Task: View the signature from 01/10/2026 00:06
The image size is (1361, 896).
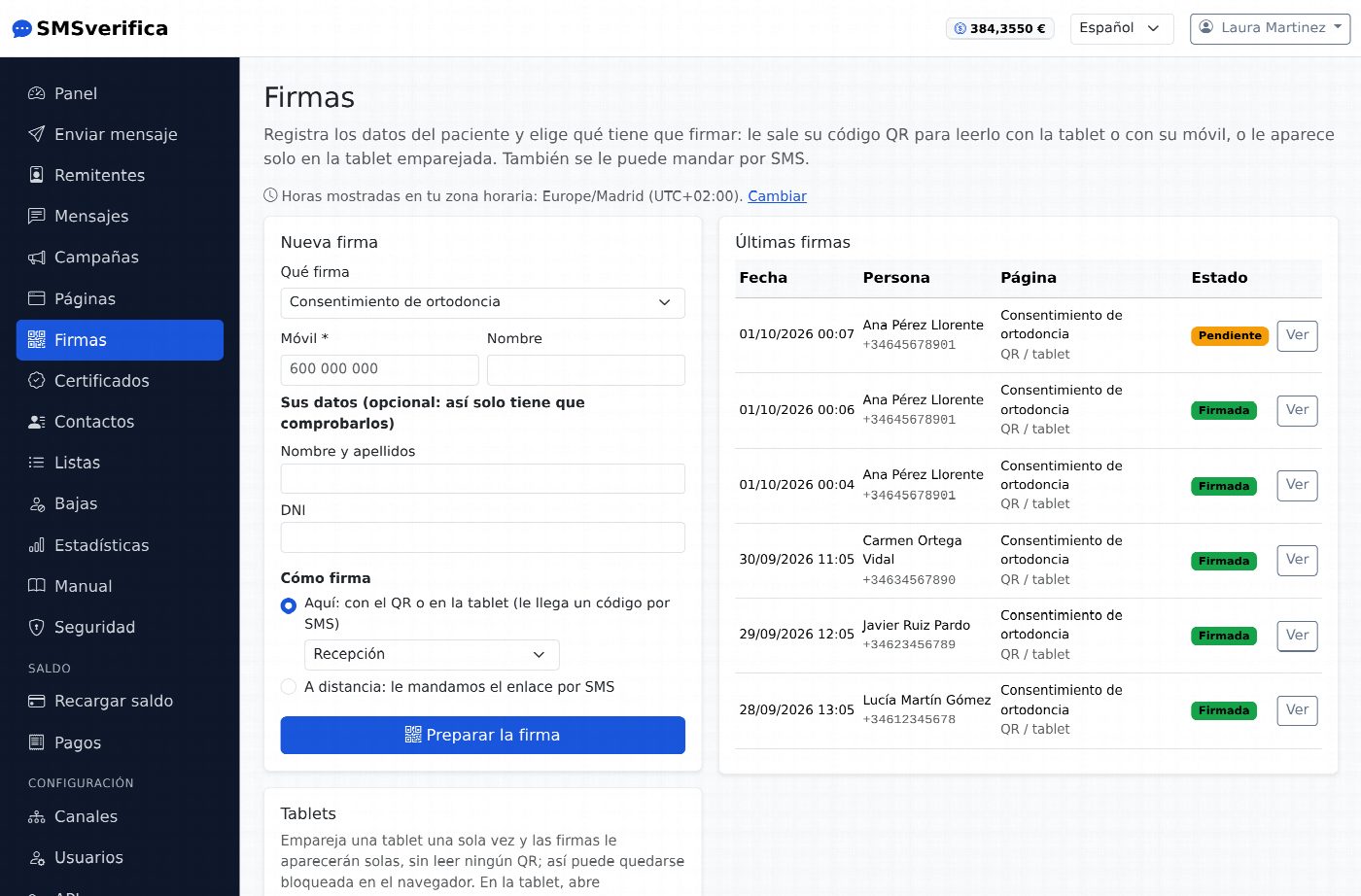Action: (1297, 410)
